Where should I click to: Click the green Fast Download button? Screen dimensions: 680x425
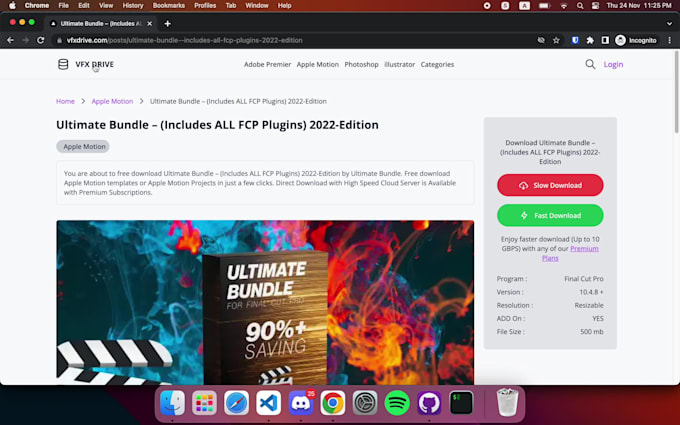click(550, 216)
